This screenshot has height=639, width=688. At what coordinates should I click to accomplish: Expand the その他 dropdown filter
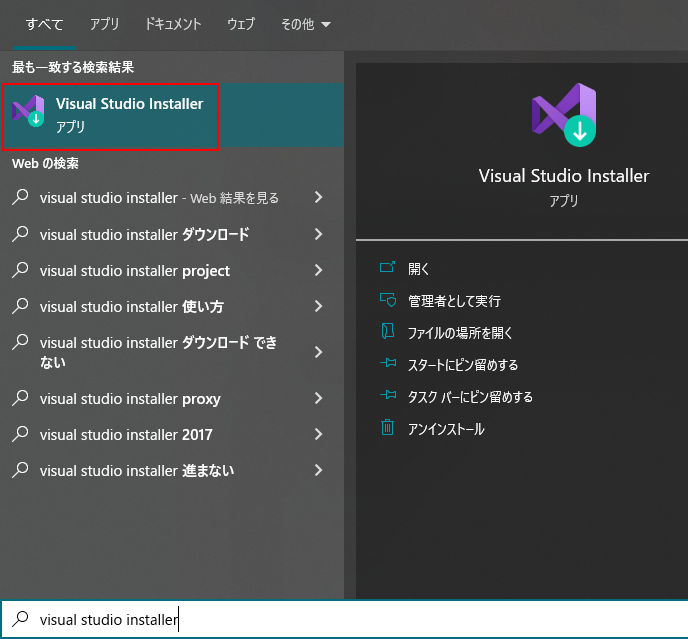coord(305,24)
